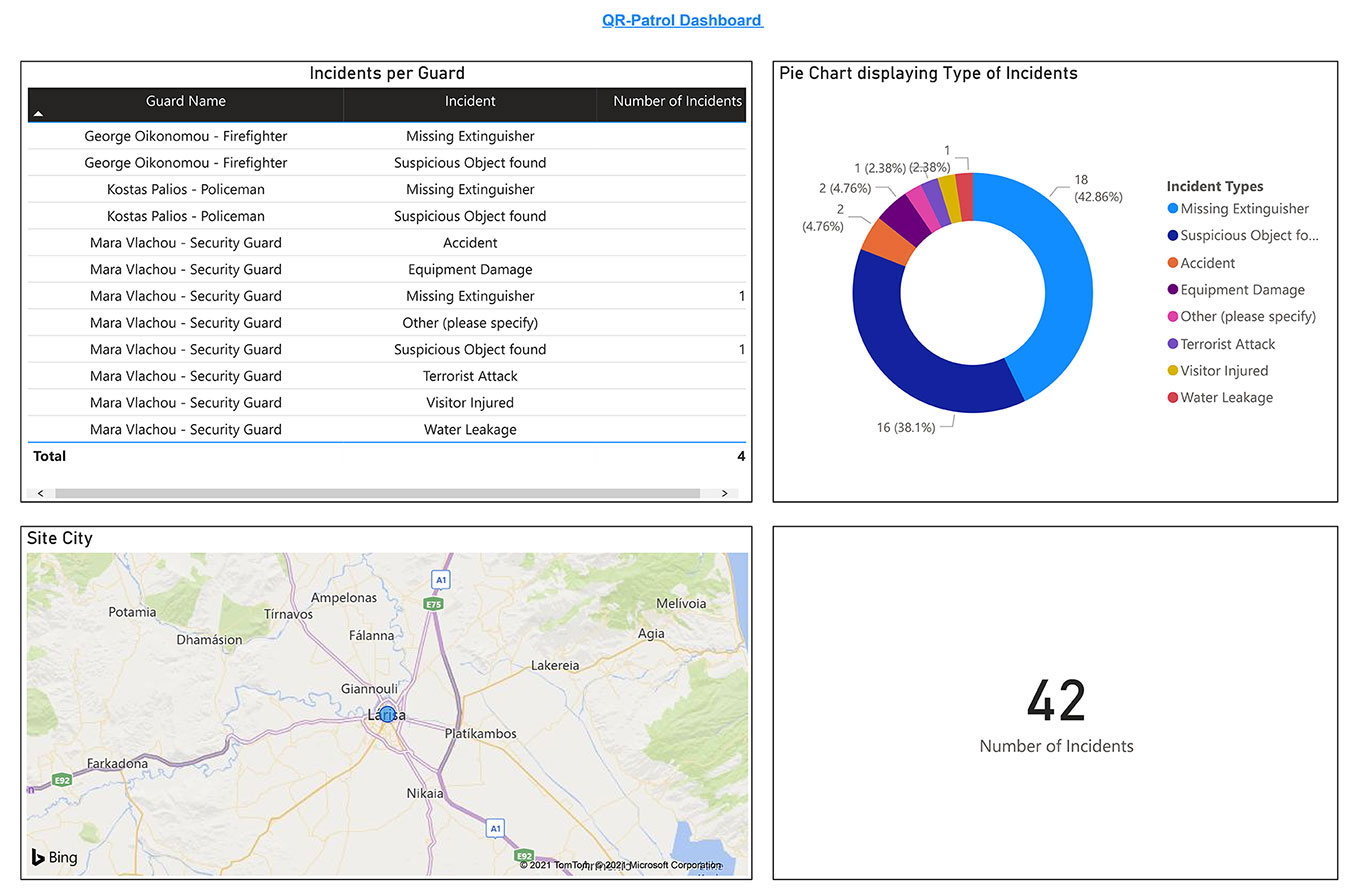Click the Water Leakage legend color dot

[1172, 398]
